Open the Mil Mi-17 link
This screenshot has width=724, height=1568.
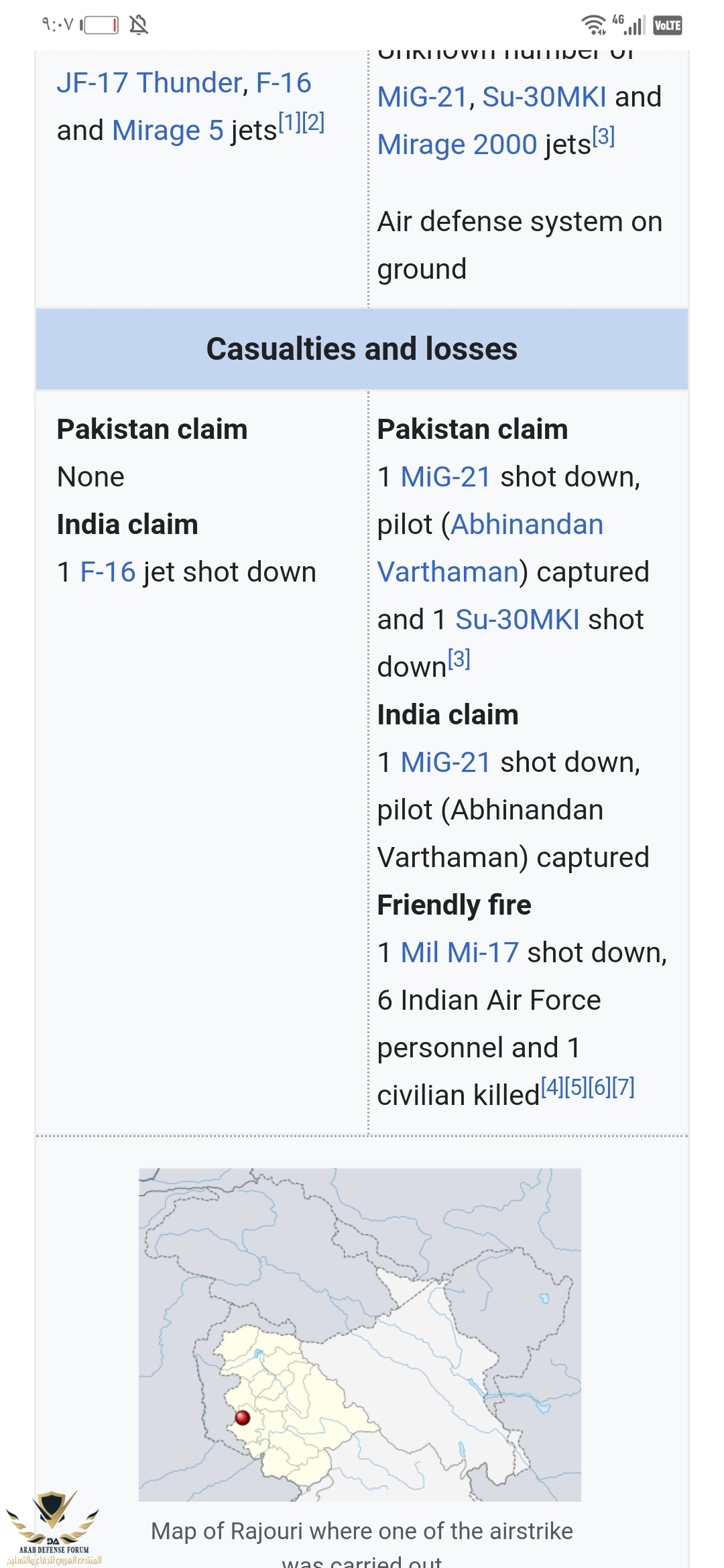460,953
